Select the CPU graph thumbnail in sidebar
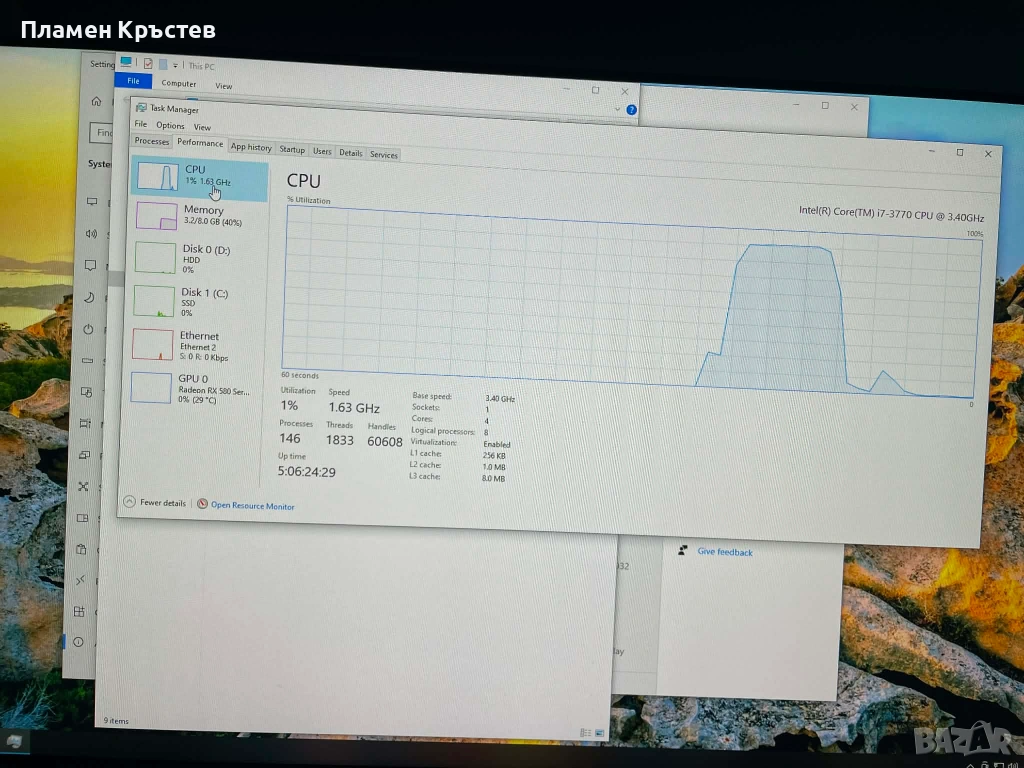1024x768 pixels. [157, 176]
